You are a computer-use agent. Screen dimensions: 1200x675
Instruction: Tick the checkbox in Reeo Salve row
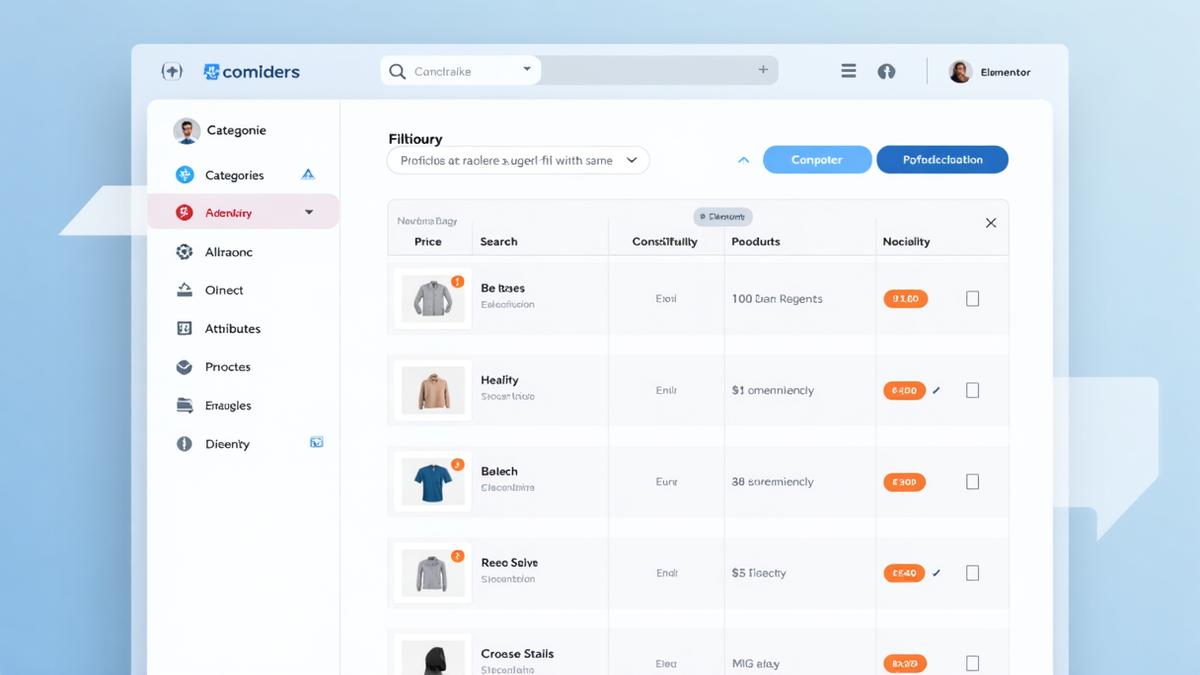coord(972,573)
